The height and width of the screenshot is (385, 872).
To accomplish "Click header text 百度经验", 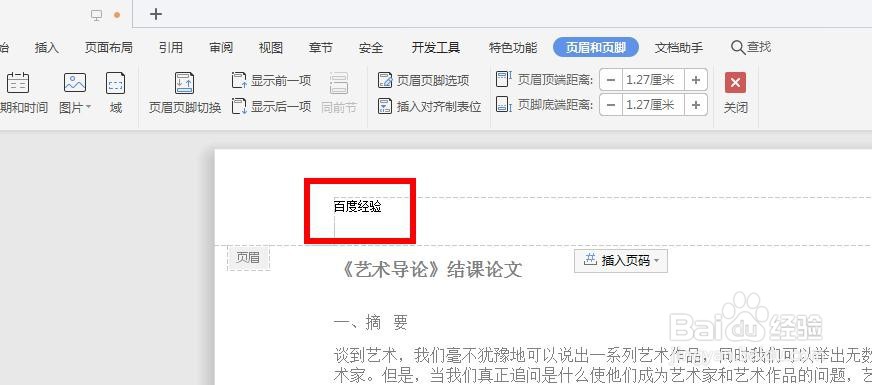I will tap(358, 207).
